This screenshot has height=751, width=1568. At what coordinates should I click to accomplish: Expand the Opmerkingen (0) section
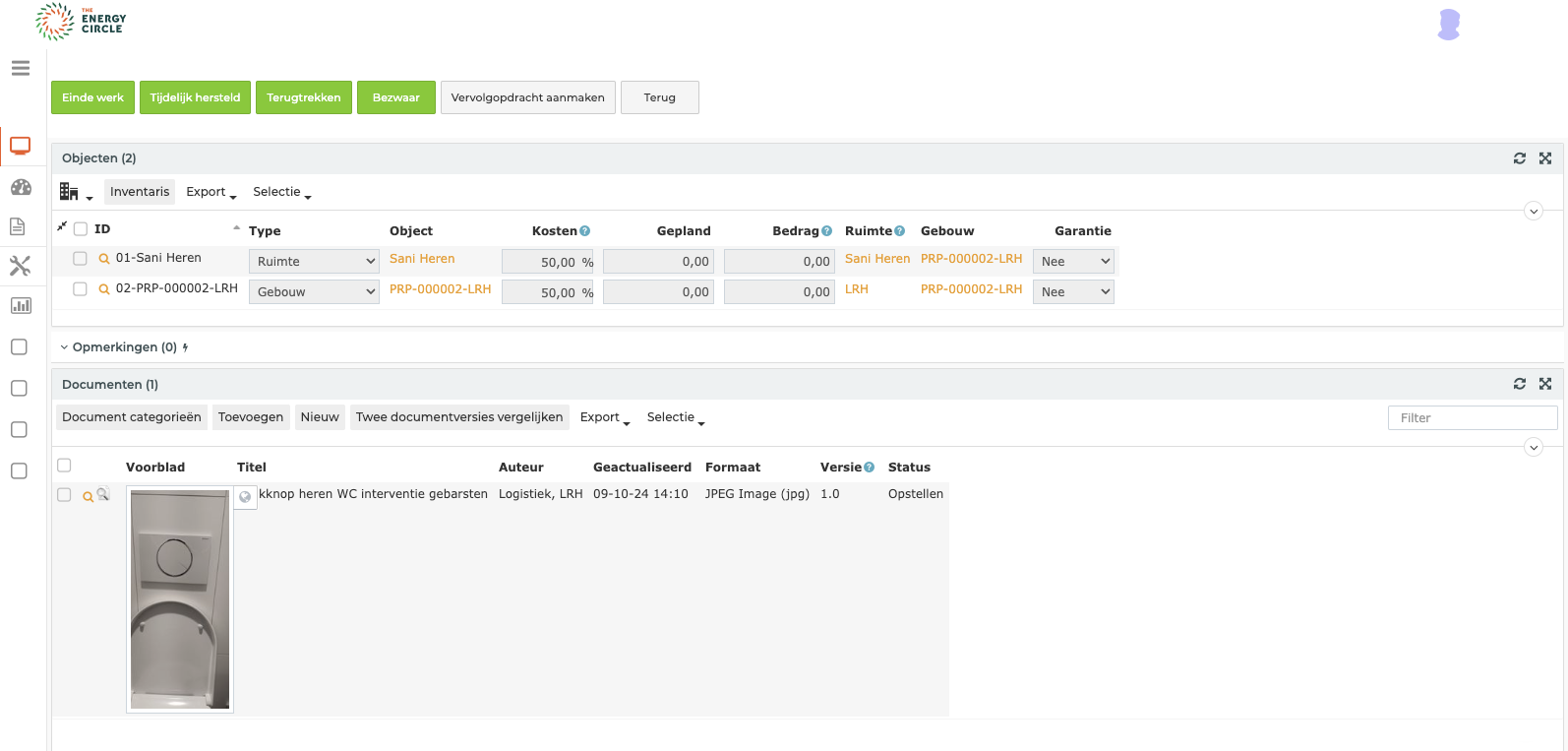(118, 347)
